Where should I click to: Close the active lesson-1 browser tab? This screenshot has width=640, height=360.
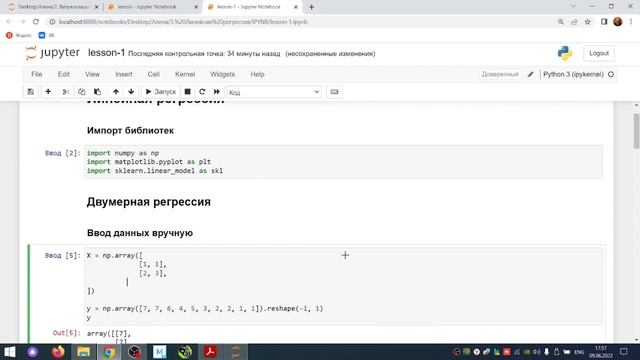(296, 7)
